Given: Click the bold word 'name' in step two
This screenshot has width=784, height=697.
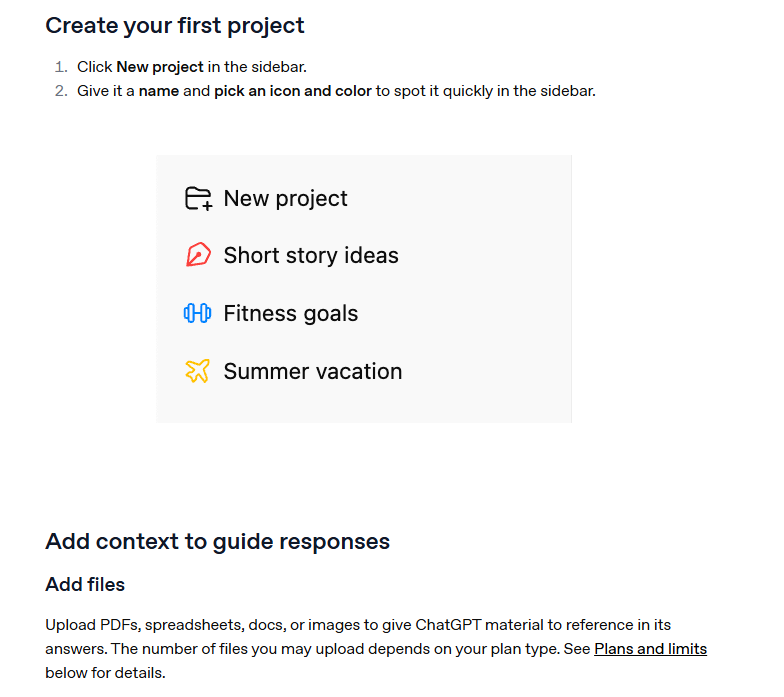Looking at the screenshot, I should tap(158, 91).
